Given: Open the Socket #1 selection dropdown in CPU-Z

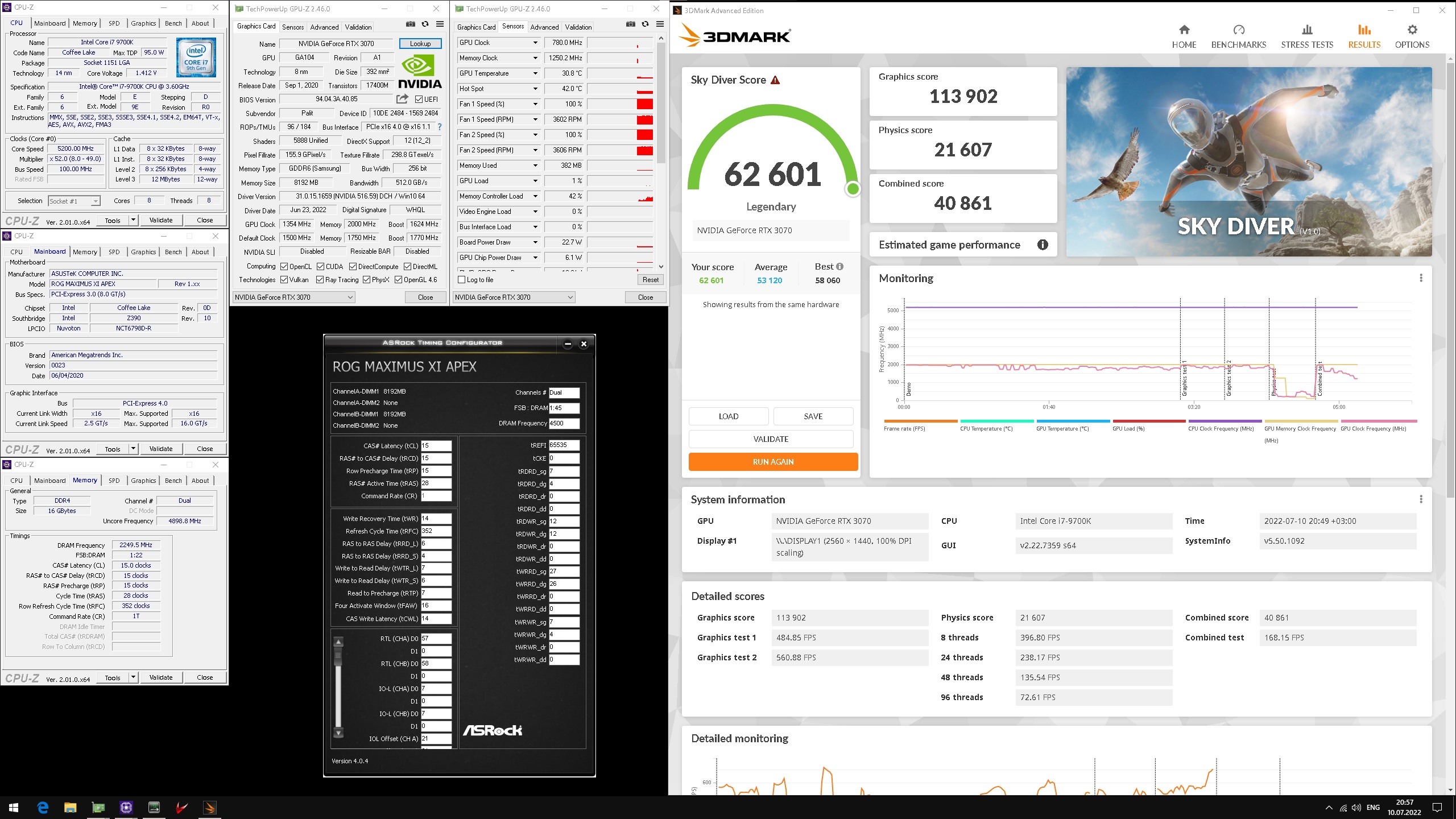Looking at the screenshot, I should (74, 201).
